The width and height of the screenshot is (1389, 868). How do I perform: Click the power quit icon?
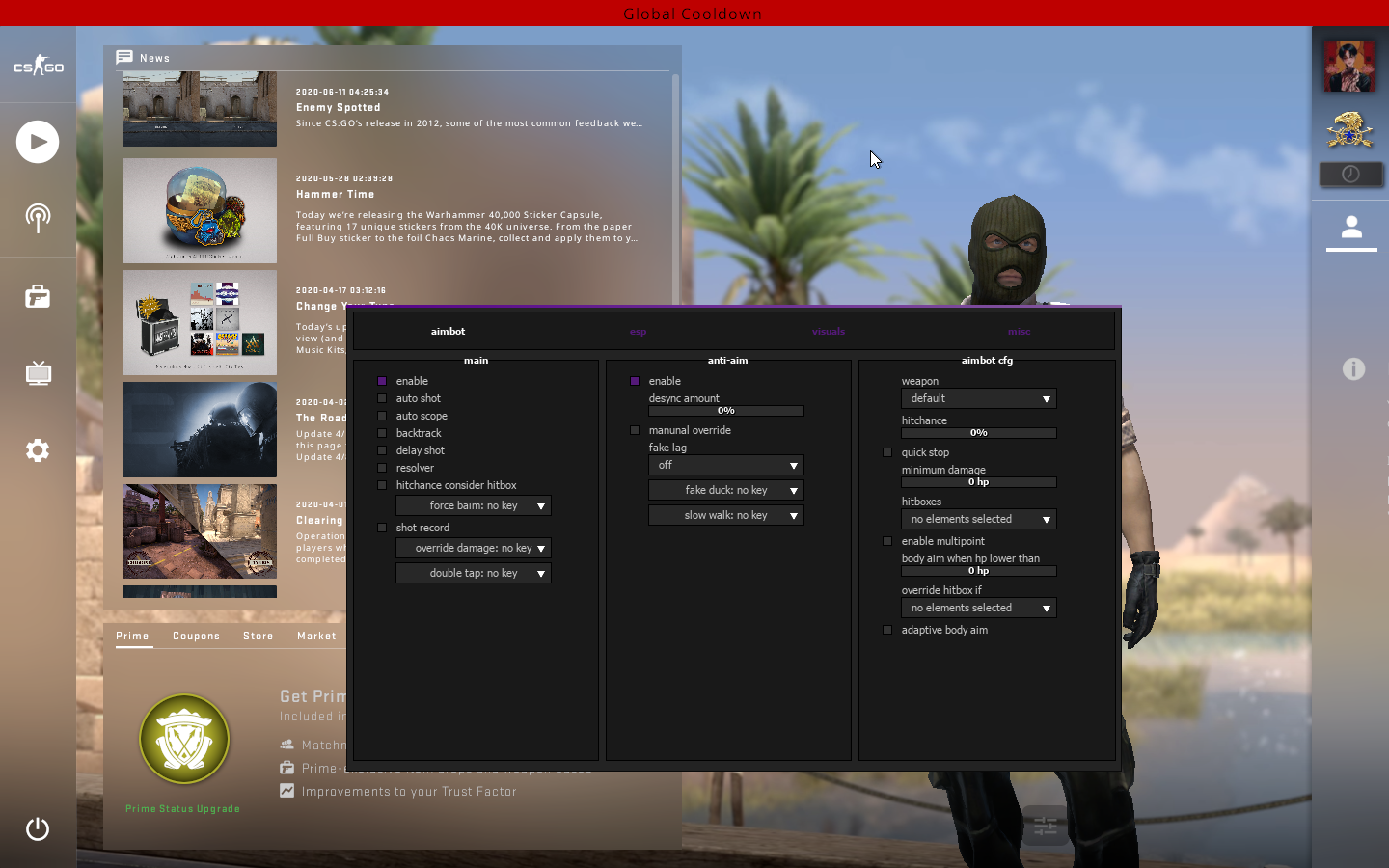tap(38, 829)
